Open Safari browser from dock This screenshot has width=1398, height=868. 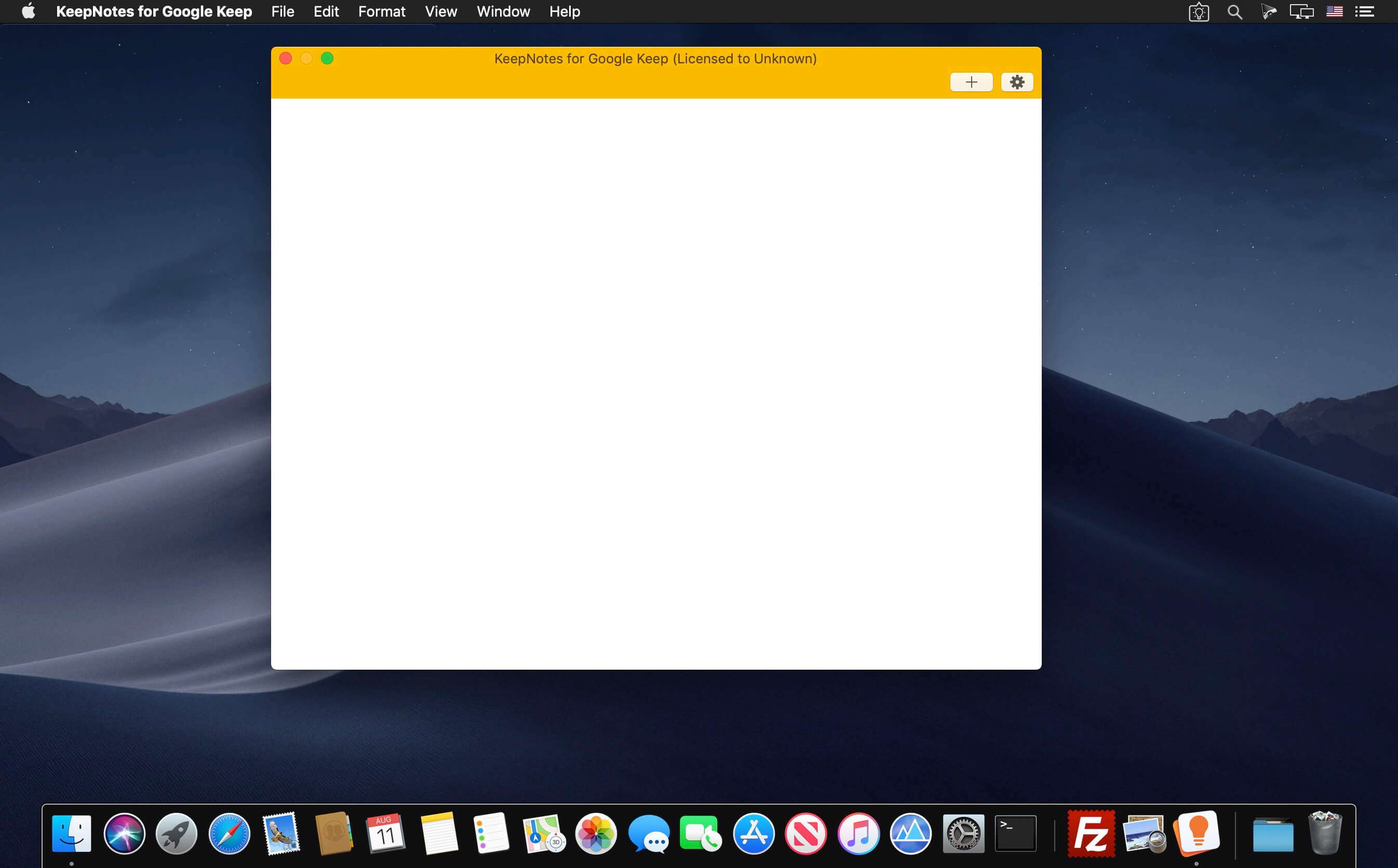tap(229, 833)
